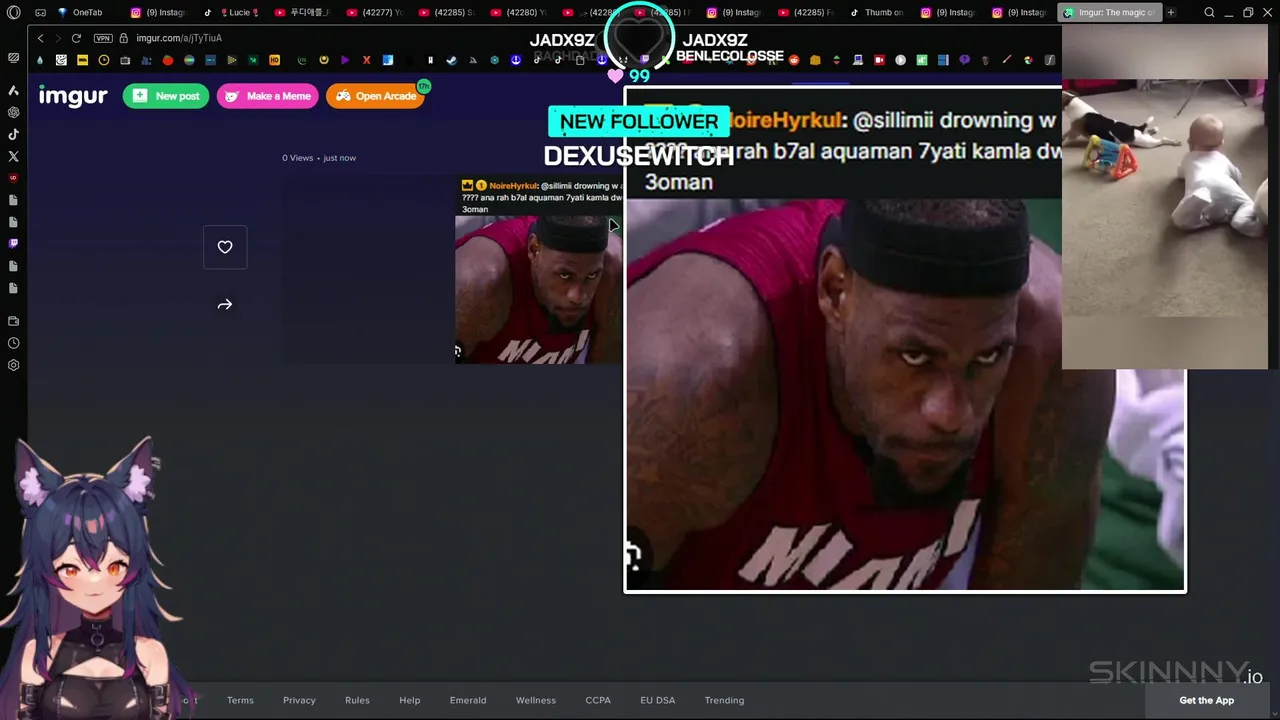This screenshot has width=1280, height=720.
Task: Open the Rules footer link
Action: click(x=357, y=700)
